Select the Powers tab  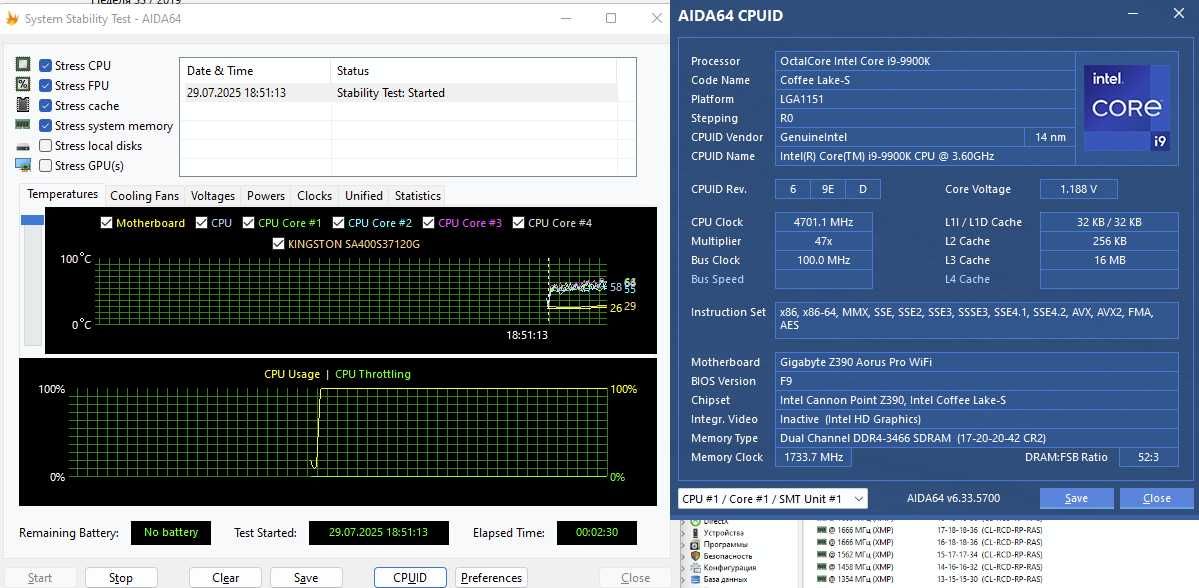tap(266, 196)
